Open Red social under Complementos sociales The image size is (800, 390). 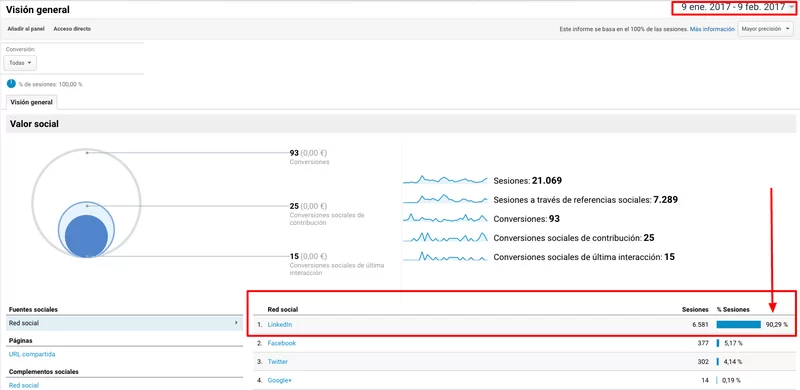[x=24, y=385]
